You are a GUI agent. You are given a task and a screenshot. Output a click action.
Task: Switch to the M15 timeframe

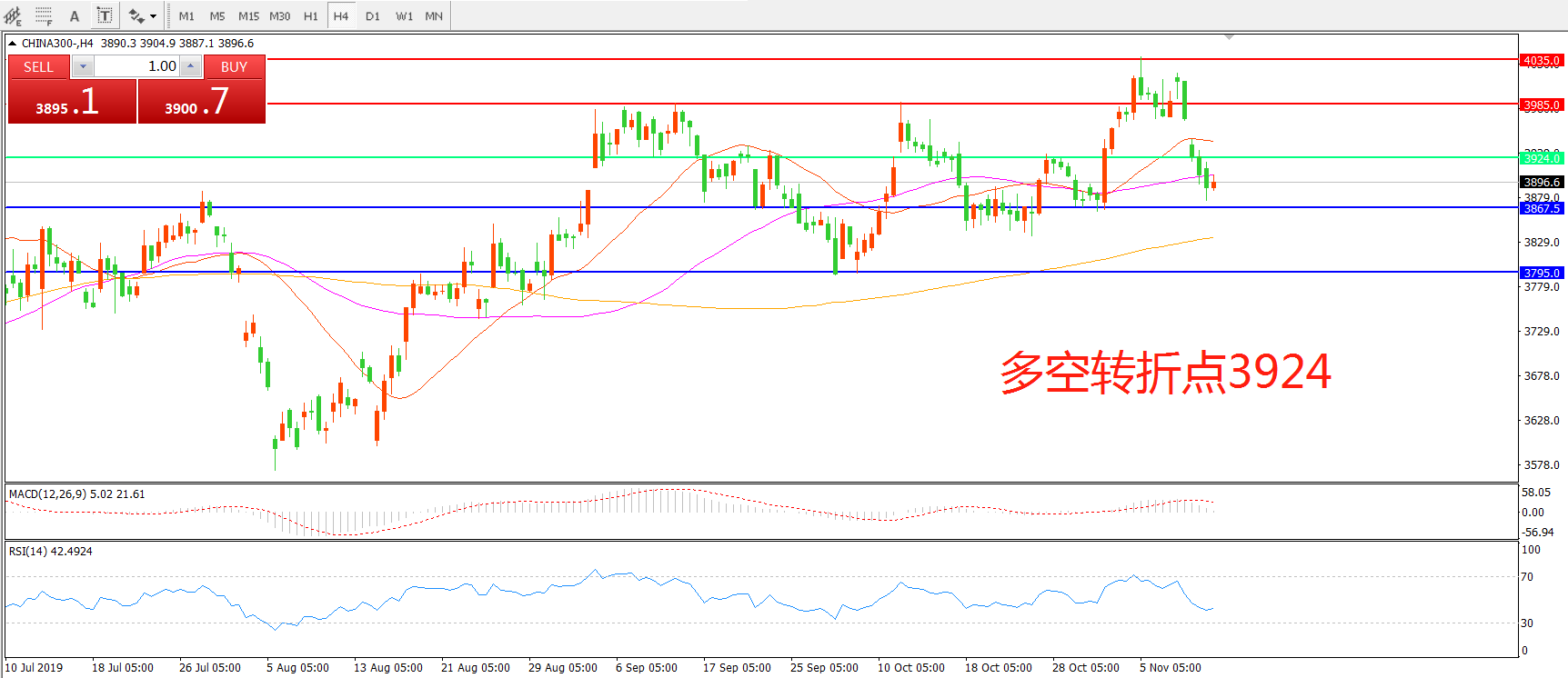[248, 15]
